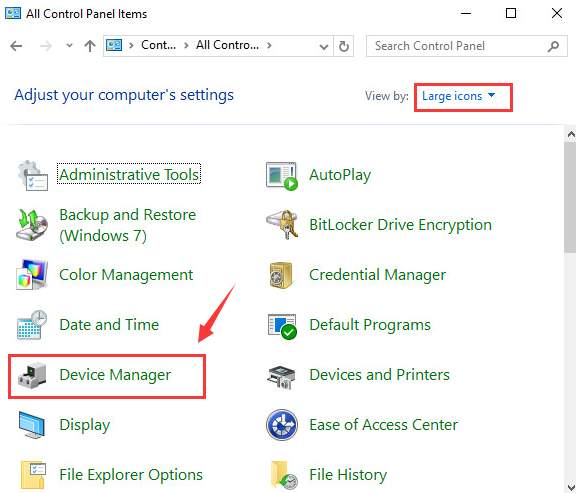Minimize the Control Panel window

click(x=466, y=13)
